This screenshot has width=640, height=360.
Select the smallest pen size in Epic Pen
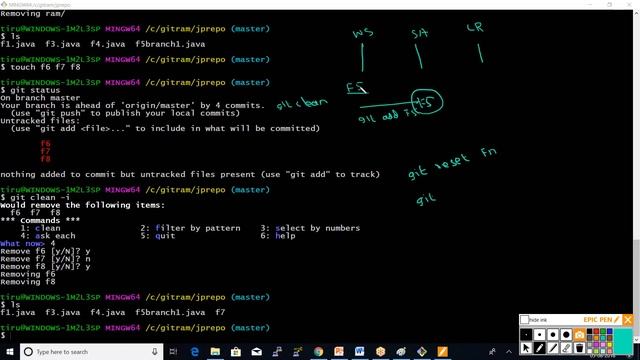pos(526,334)
